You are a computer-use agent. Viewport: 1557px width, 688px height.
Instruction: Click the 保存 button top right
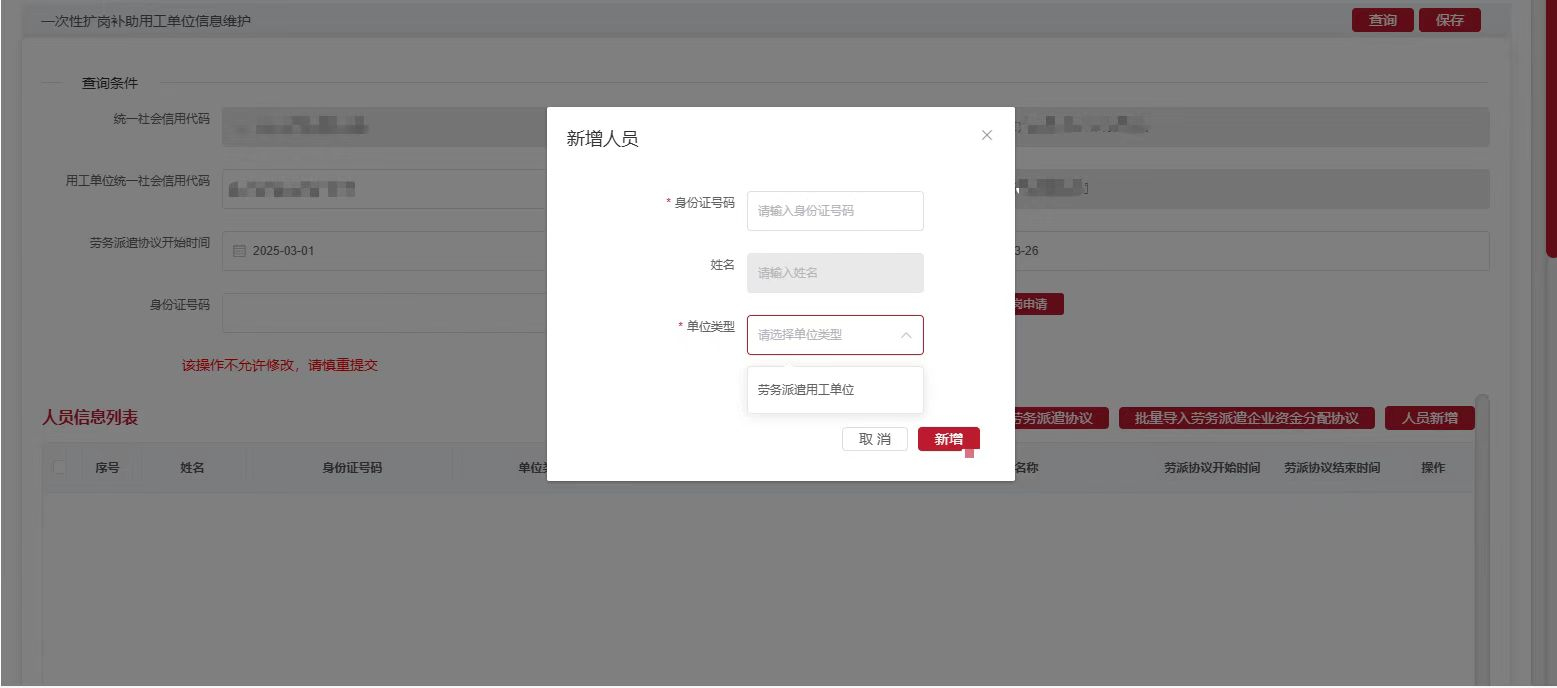pyautogui.click(x=1450, y=19)
